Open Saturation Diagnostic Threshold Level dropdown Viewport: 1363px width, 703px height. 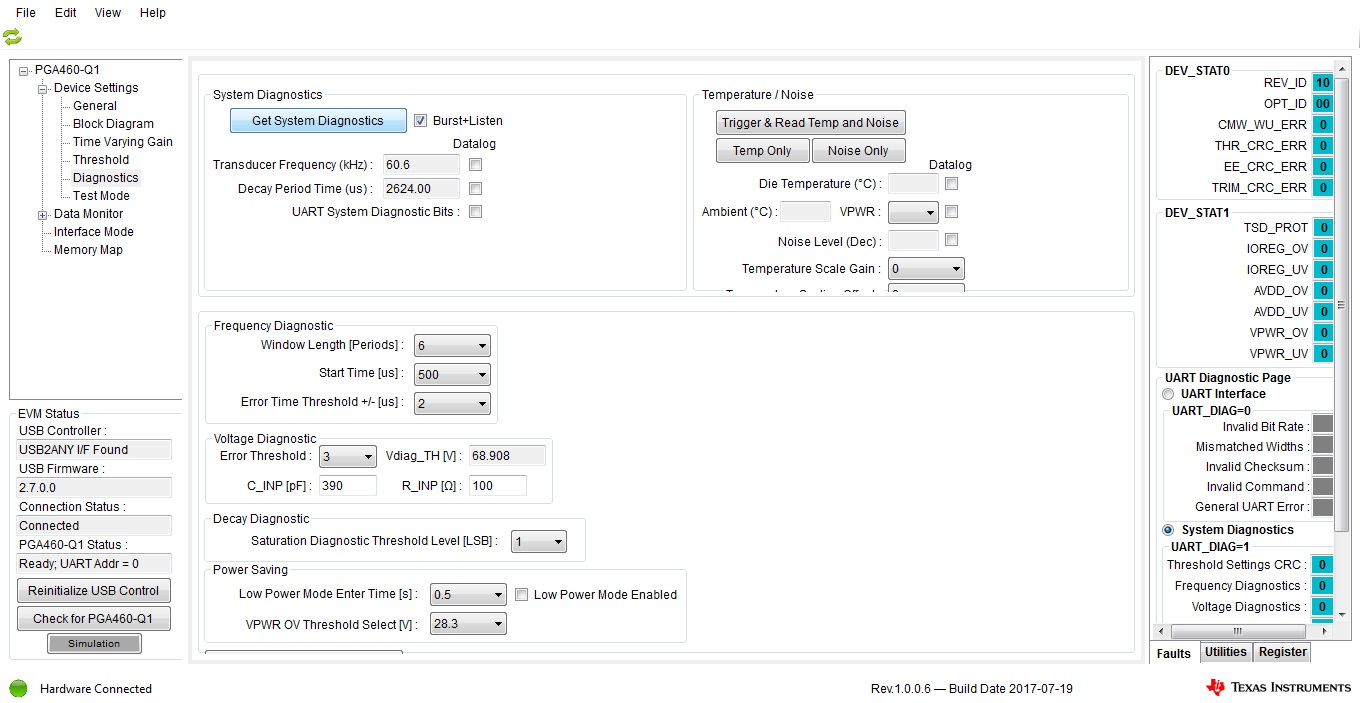click(x=539, y=542)
